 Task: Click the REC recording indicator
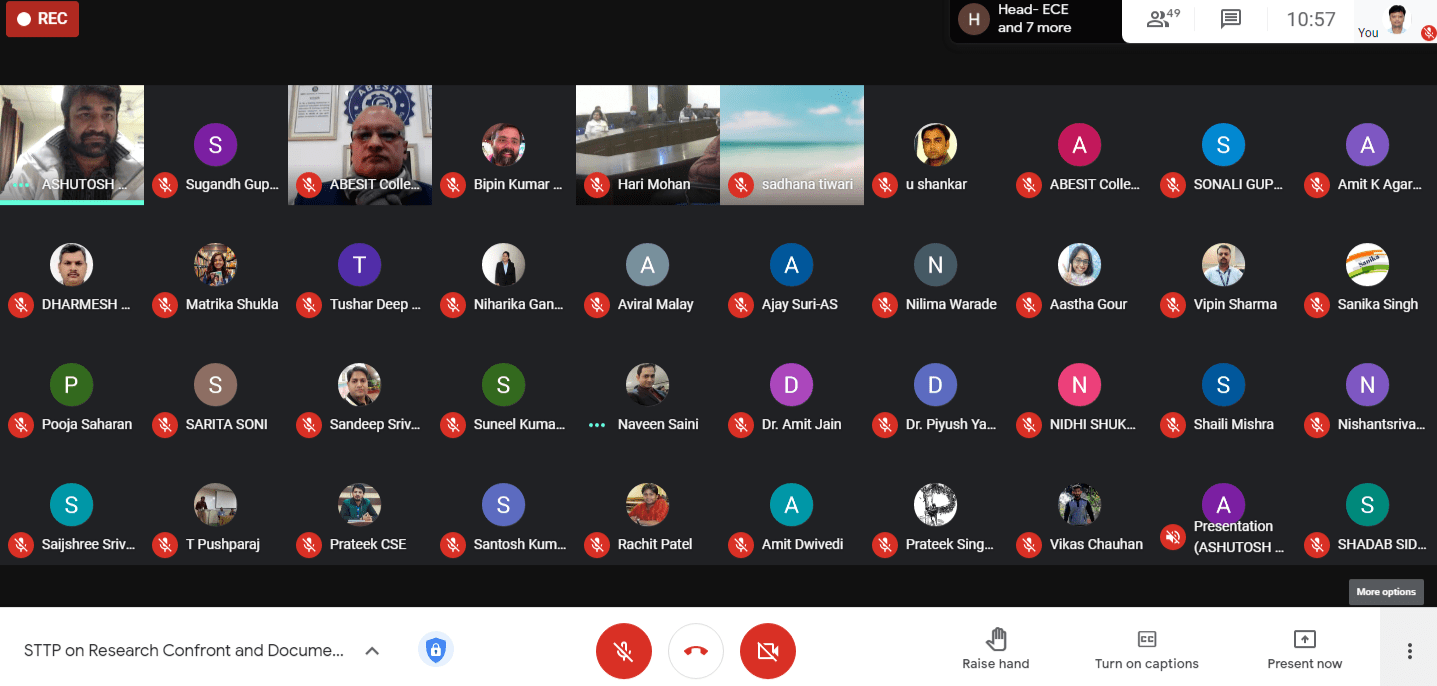pyautogui.click(x=43, y=19)
